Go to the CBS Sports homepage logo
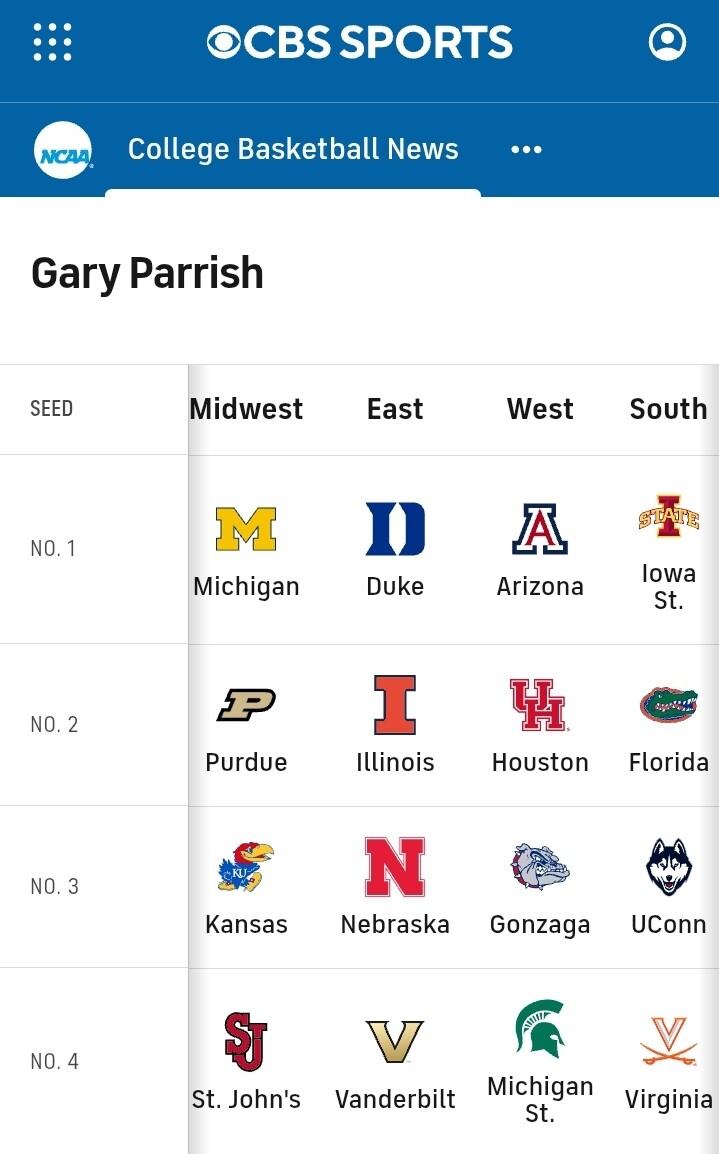The height and width of the screenshot is (1154, 719). [x=360, y=43]
